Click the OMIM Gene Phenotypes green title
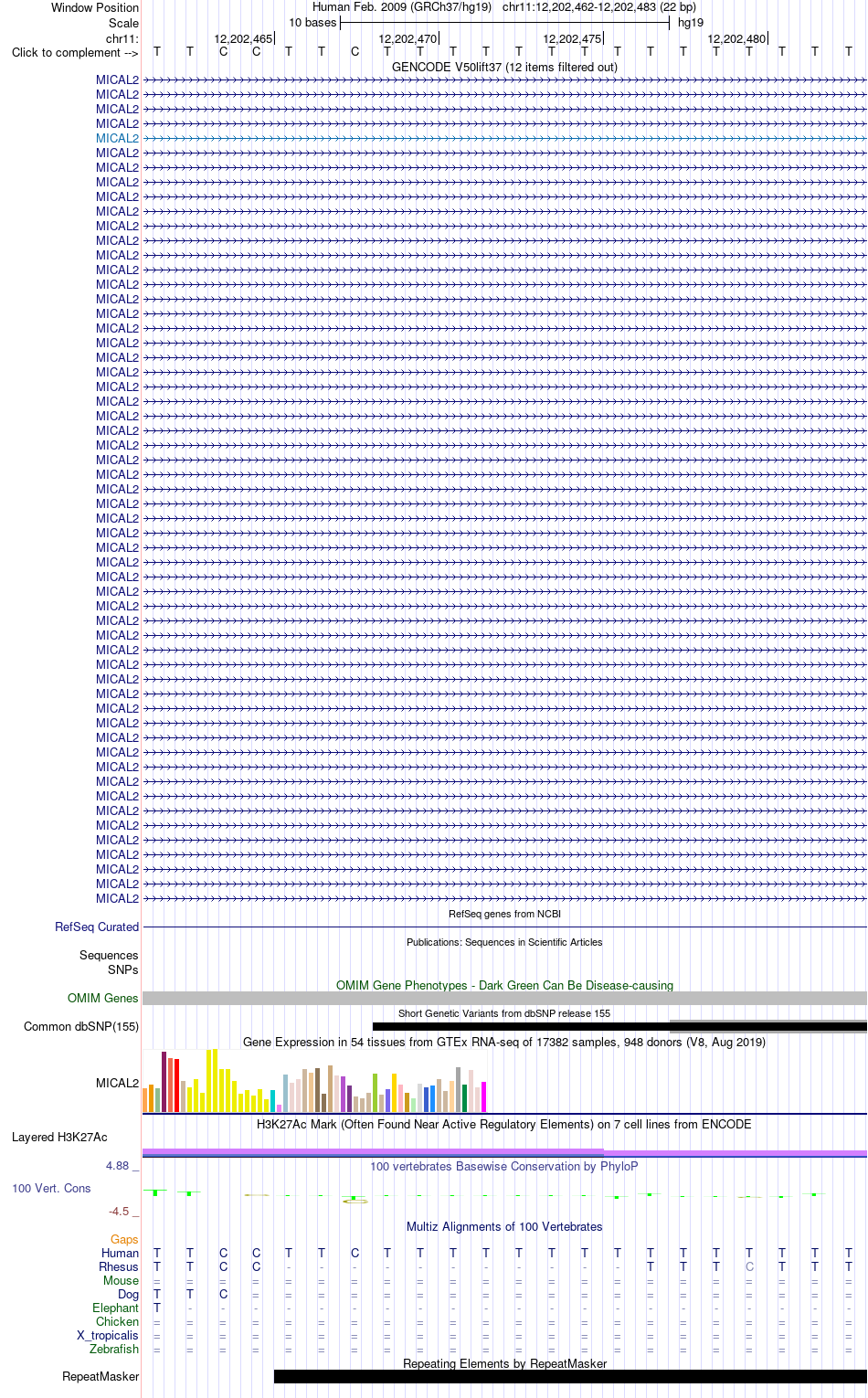The height and width of the screenshot is (1398, 868). pyautogui.click(x=504, y=985)
